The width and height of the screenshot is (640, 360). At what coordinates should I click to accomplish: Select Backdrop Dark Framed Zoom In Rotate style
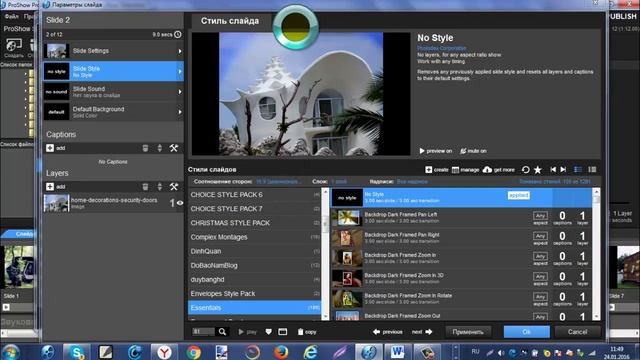pos(461,299)
